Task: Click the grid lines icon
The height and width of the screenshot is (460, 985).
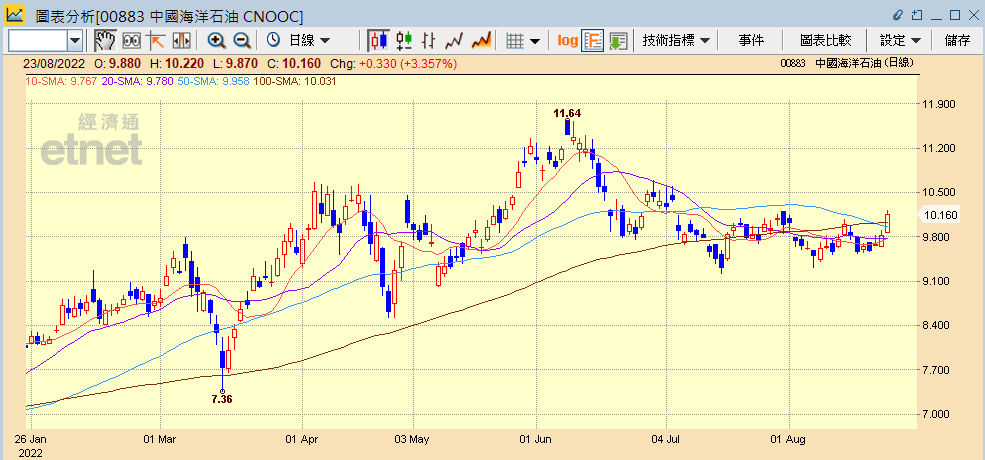Action: (515, 41)
